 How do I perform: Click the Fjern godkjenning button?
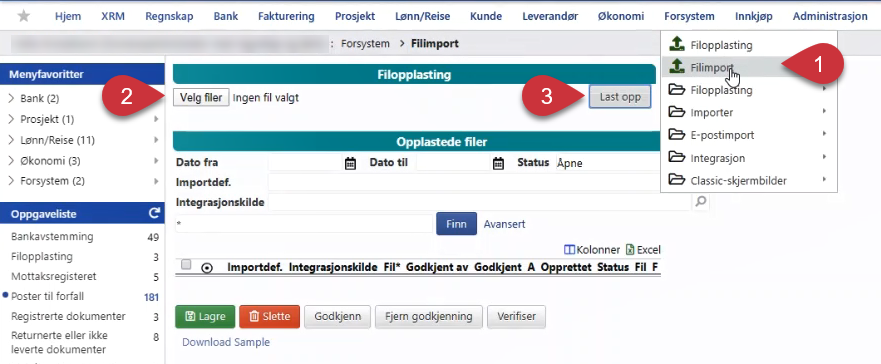428,317
